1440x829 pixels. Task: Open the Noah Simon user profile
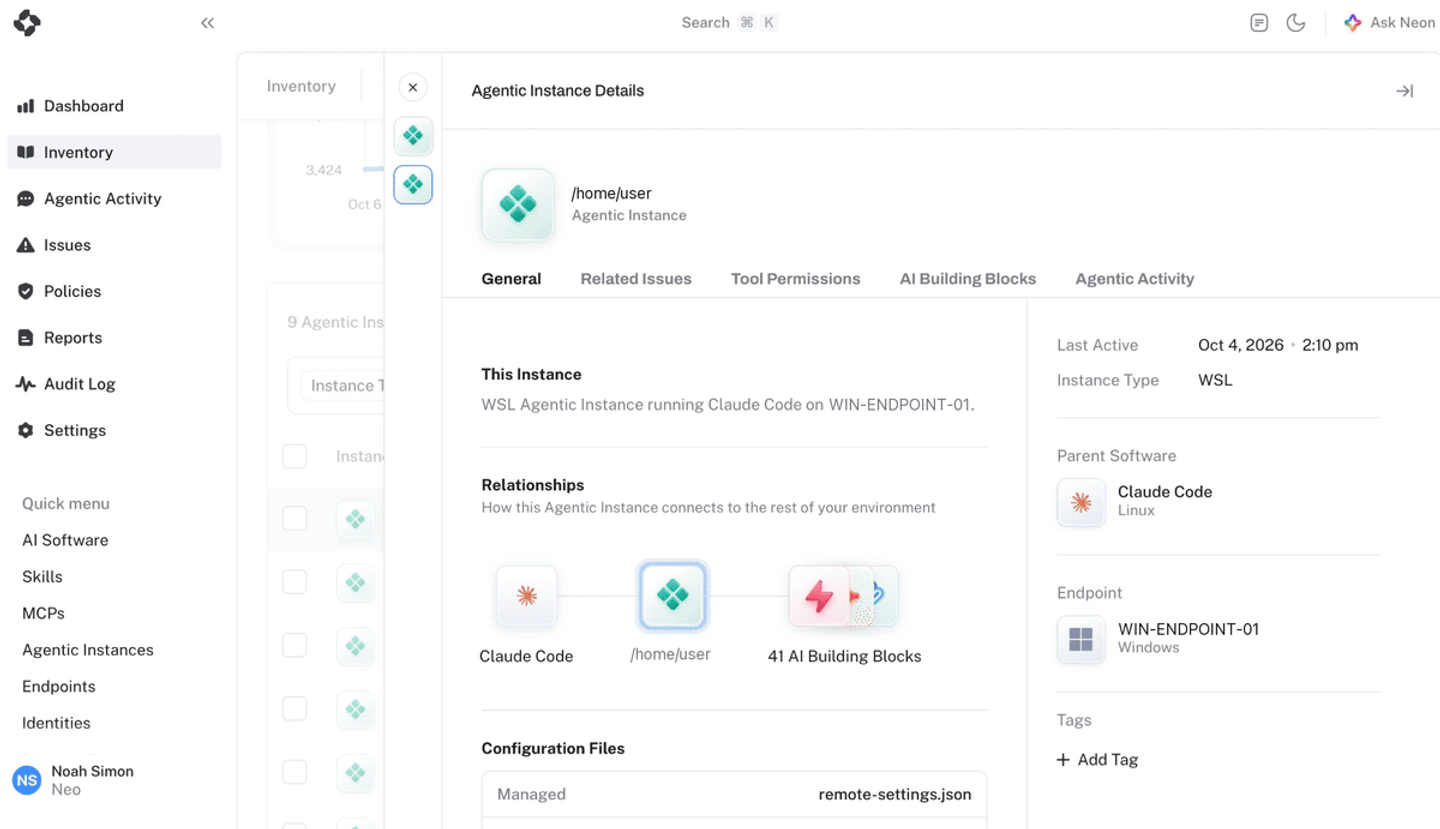click(74, 780)
